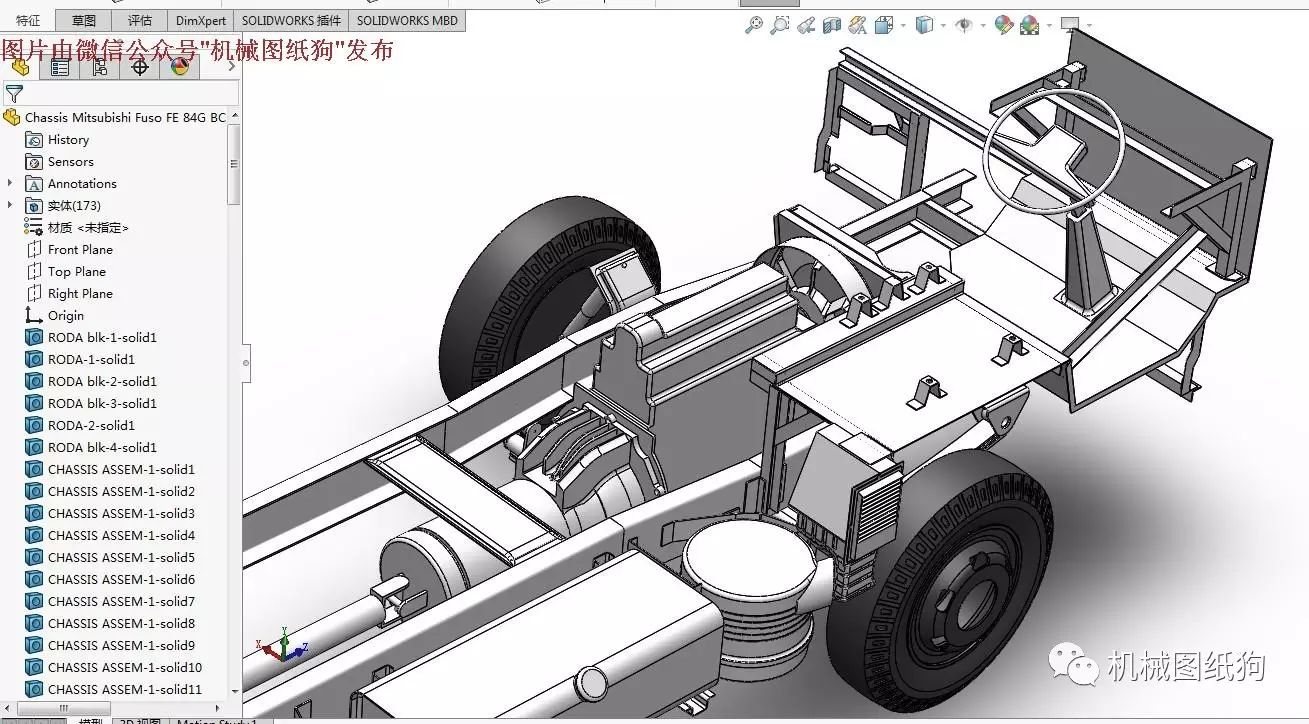Click the Previous View icon

pos(806,26)
